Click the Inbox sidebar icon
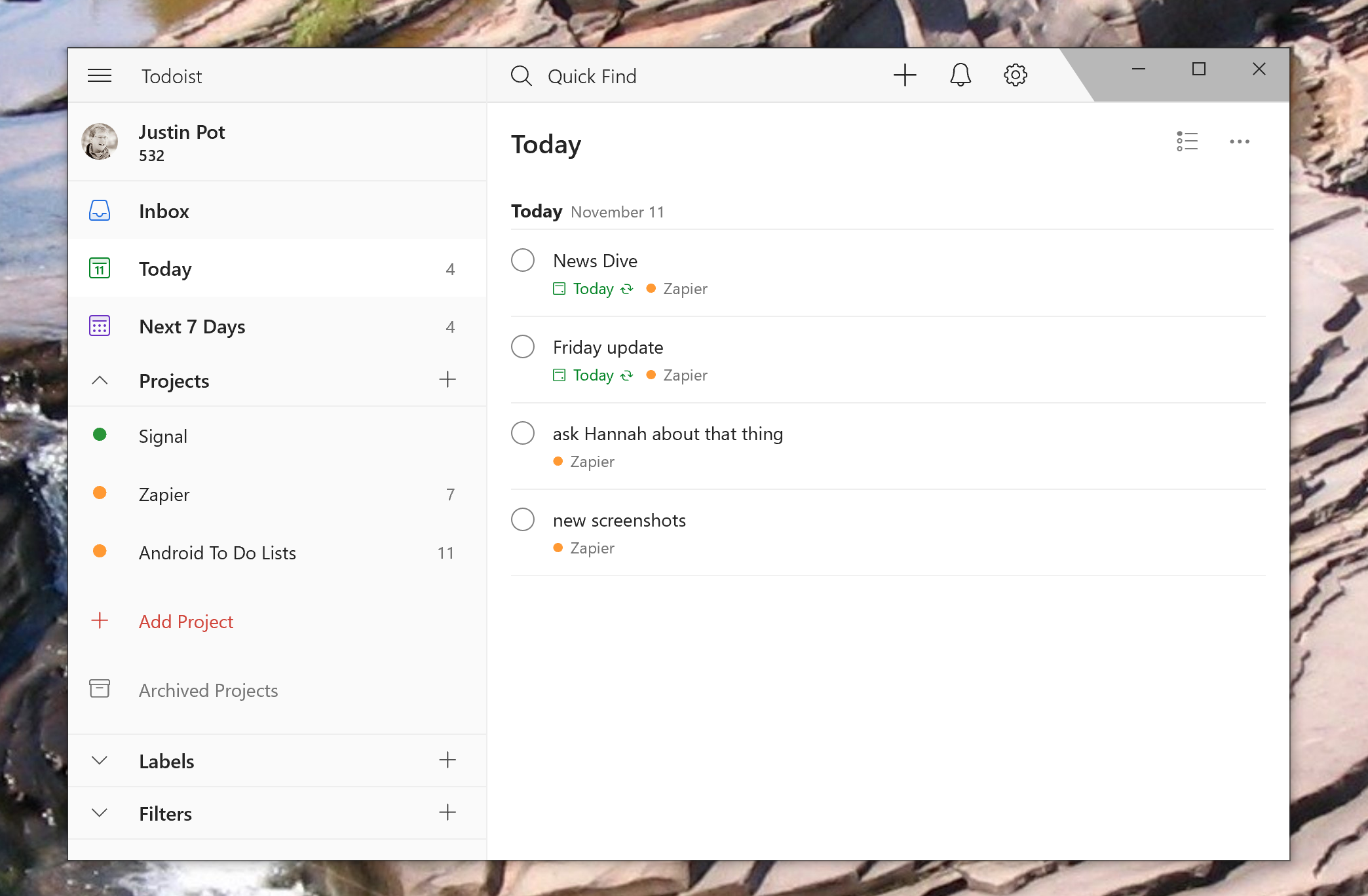Viewport: 1368px width, 896px height. coord(99,210)
